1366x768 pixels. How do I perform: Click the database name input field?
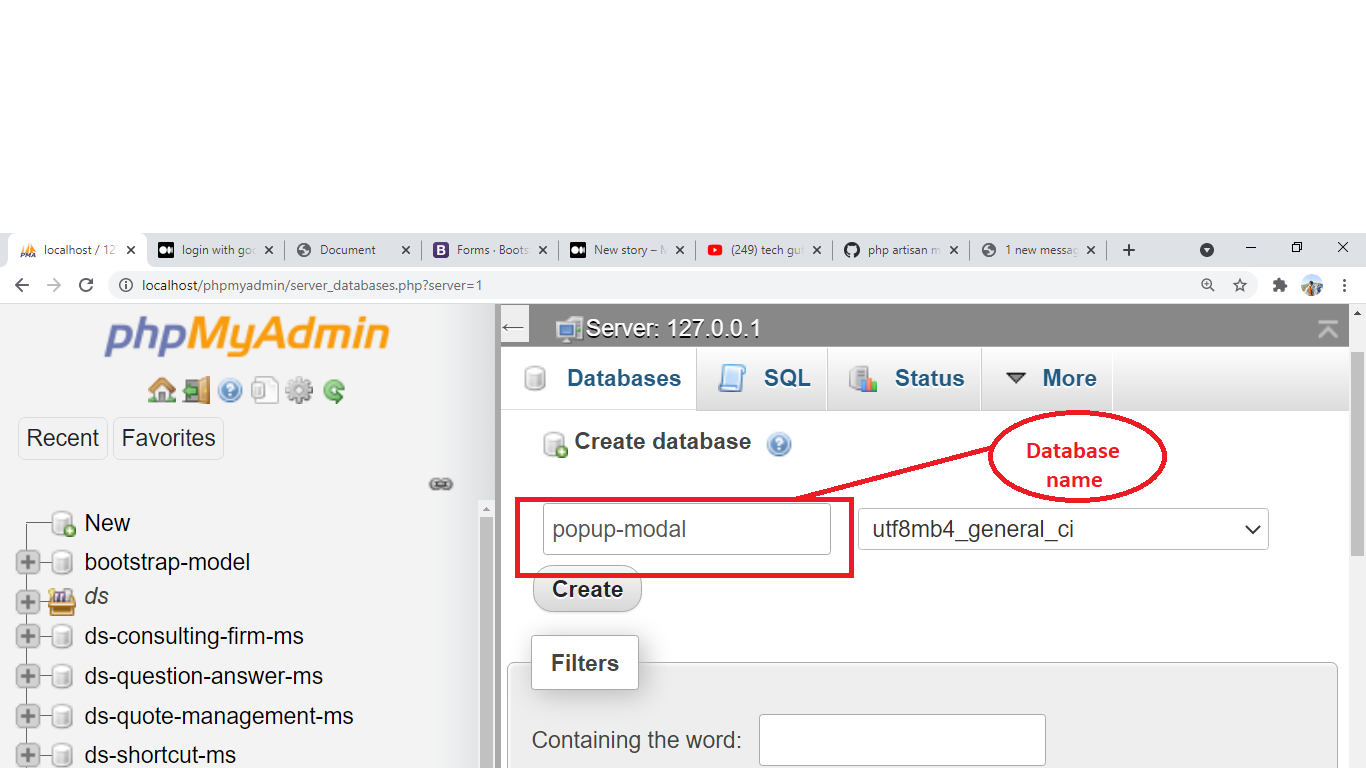click(x=687, y=529)
